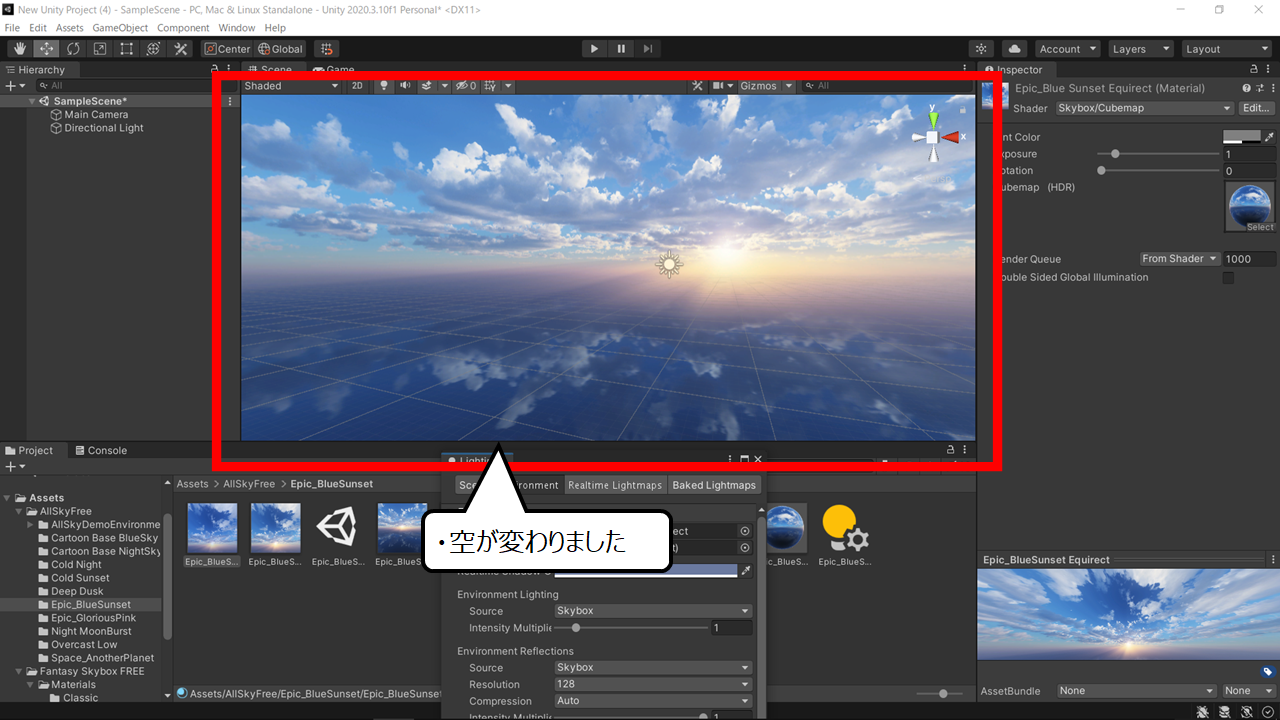The width and height of the screenshot is (1280, 720).
Task: Open scene component tools wrench icon
Action: [x=697, y=86]
